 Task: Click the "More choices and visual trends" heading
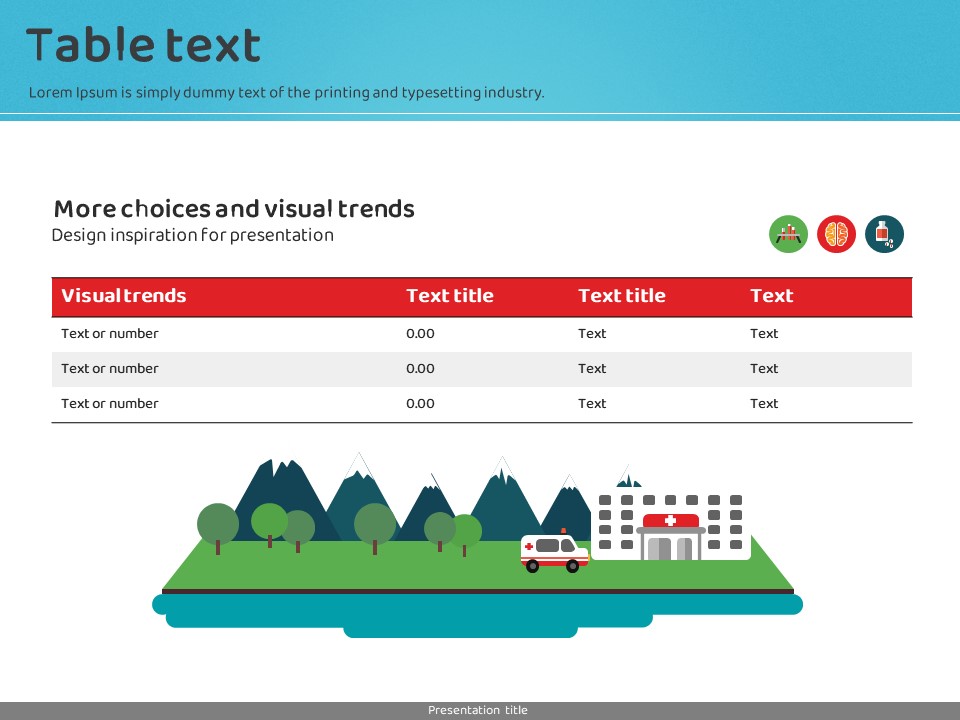[x=234, y=209]
